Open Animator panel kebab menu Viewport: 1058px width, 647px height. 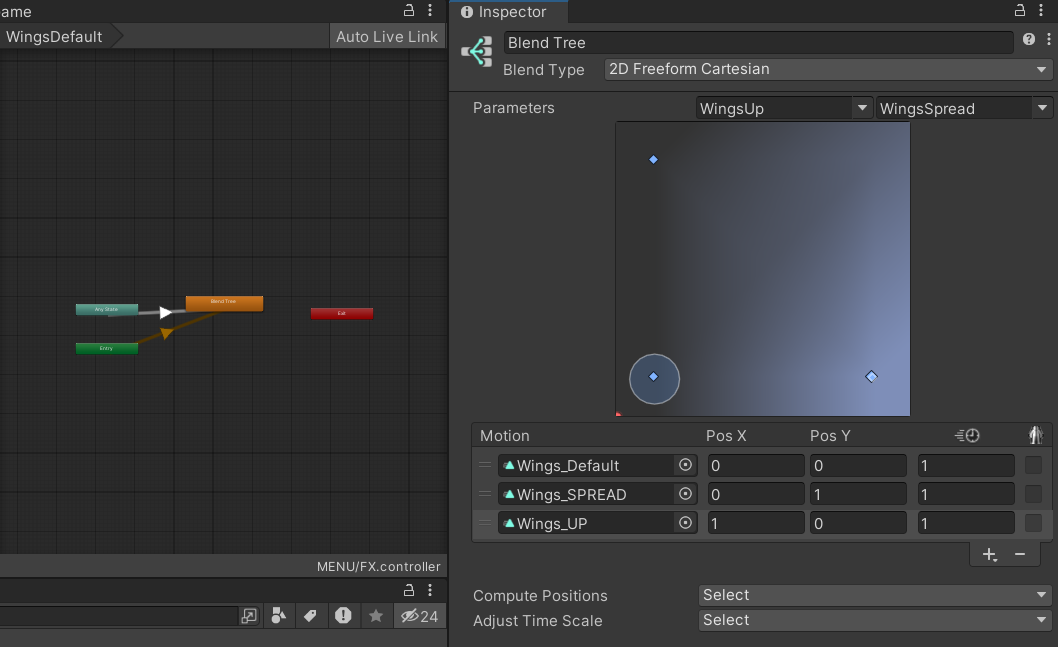point(430,10)
